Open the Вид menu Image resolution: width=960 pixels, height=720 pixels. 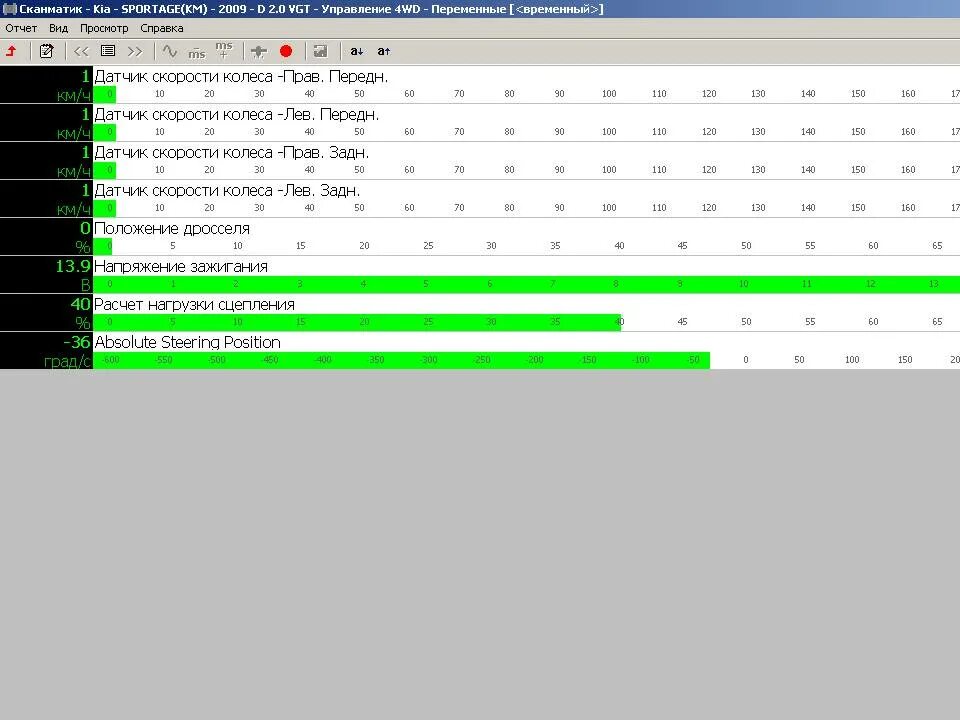tap(58, 28)
